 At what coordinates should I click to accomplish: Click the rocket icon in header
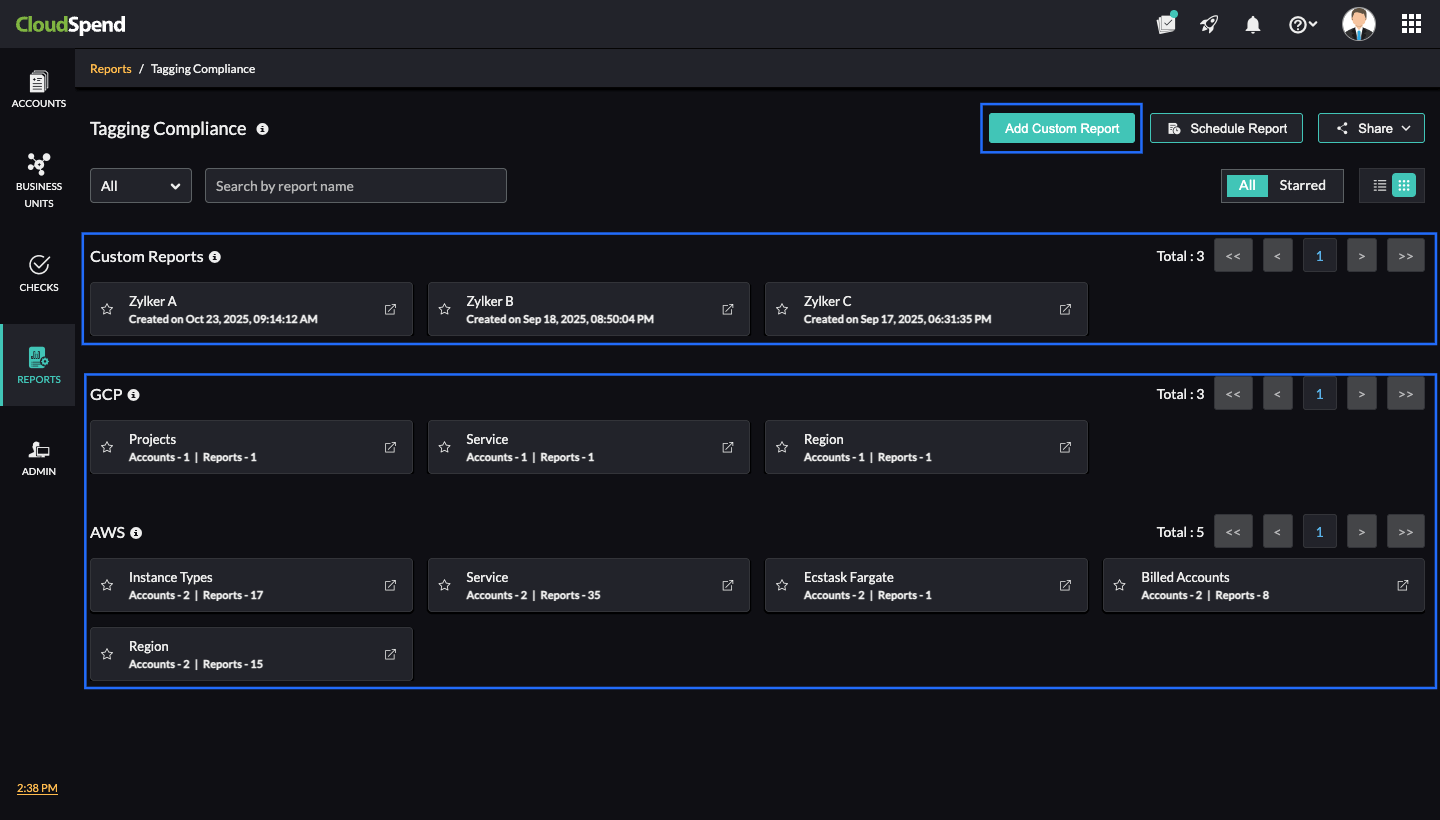coord(1209,25)
